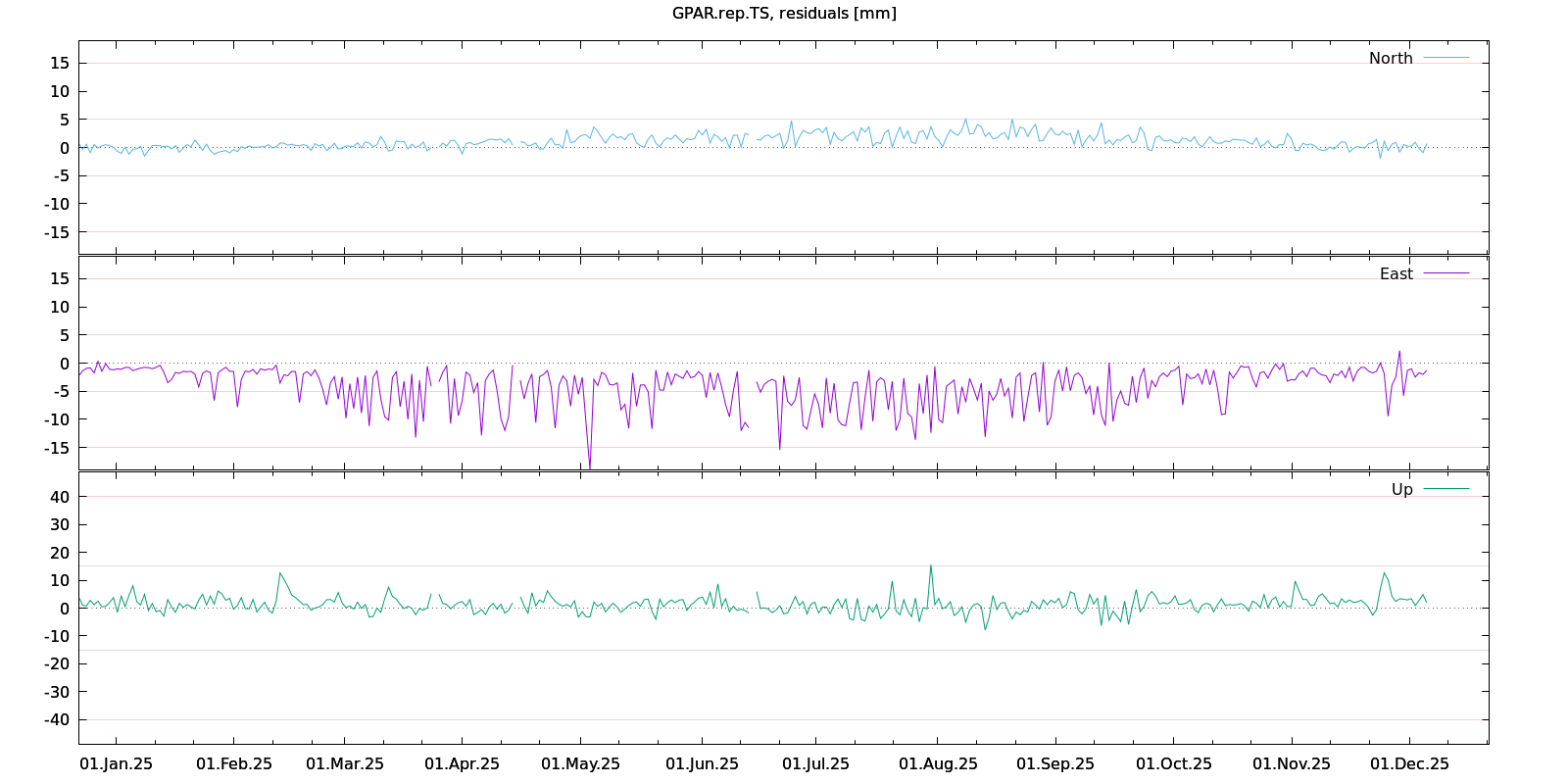Screen dimensions: 1568x784
Task: Click the Up legend label
Action: click(x=1401, y=489)
